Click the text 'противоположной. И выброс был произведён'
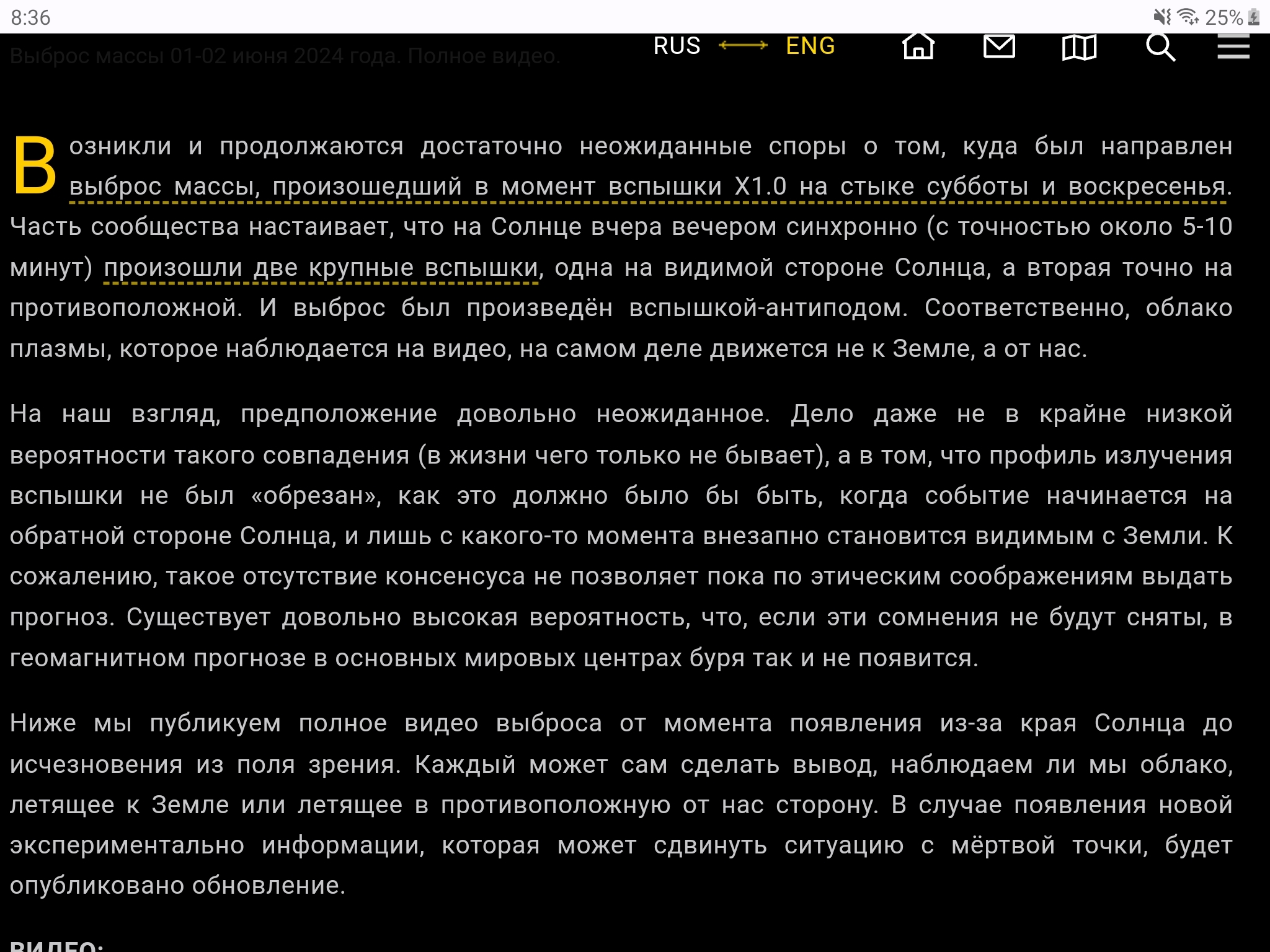This screenshot has height=952, width=1270. click(x=311, y=308)
